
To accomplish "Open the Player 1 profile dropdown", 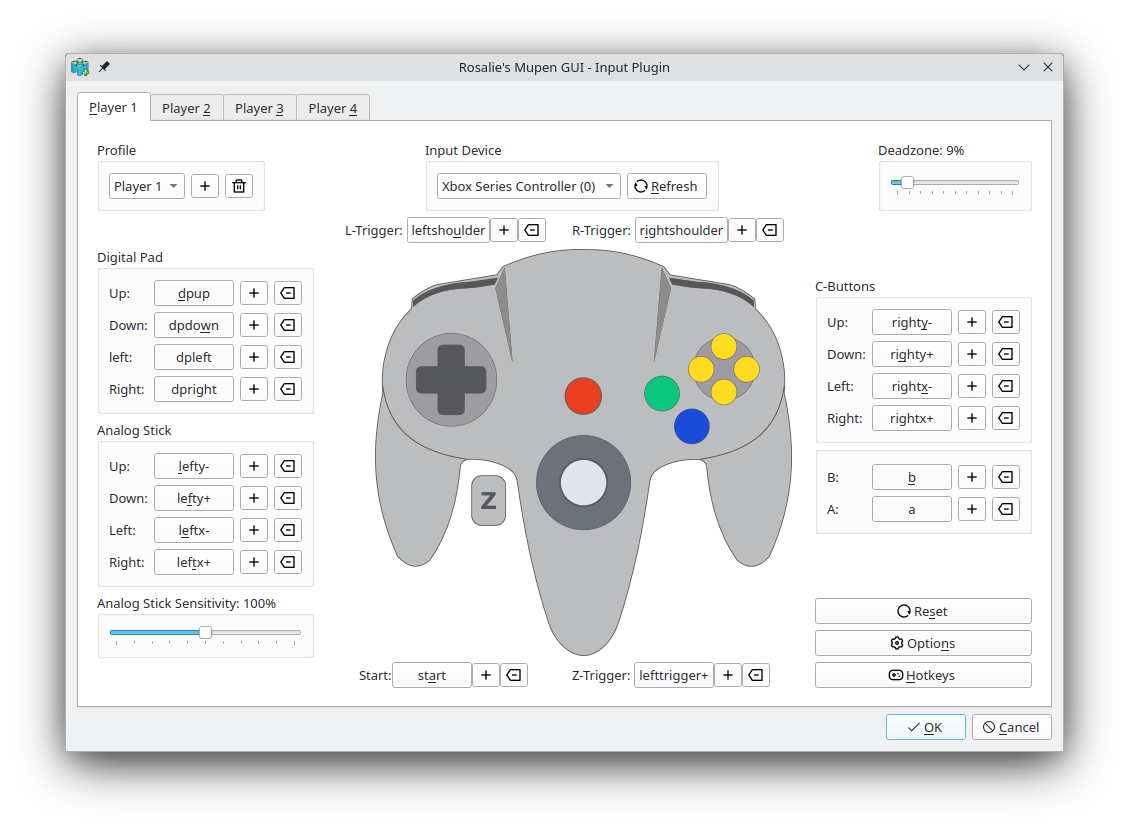I will (x=147, y=186).
